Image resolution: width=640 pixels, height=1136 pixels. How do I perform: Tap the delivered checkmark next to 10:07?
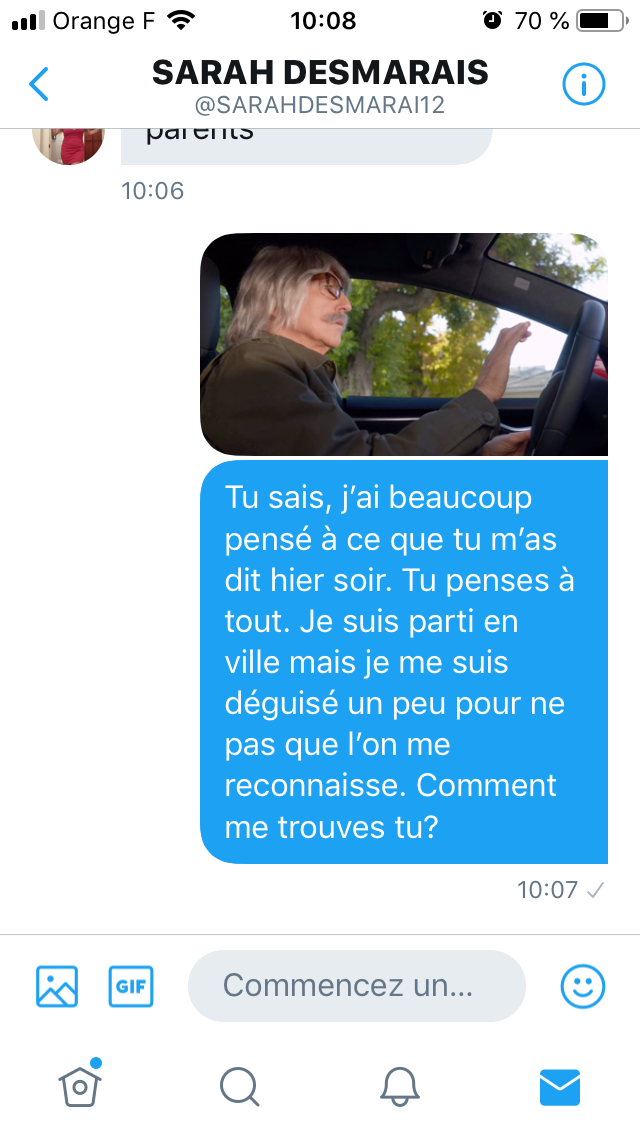(596, 890)
